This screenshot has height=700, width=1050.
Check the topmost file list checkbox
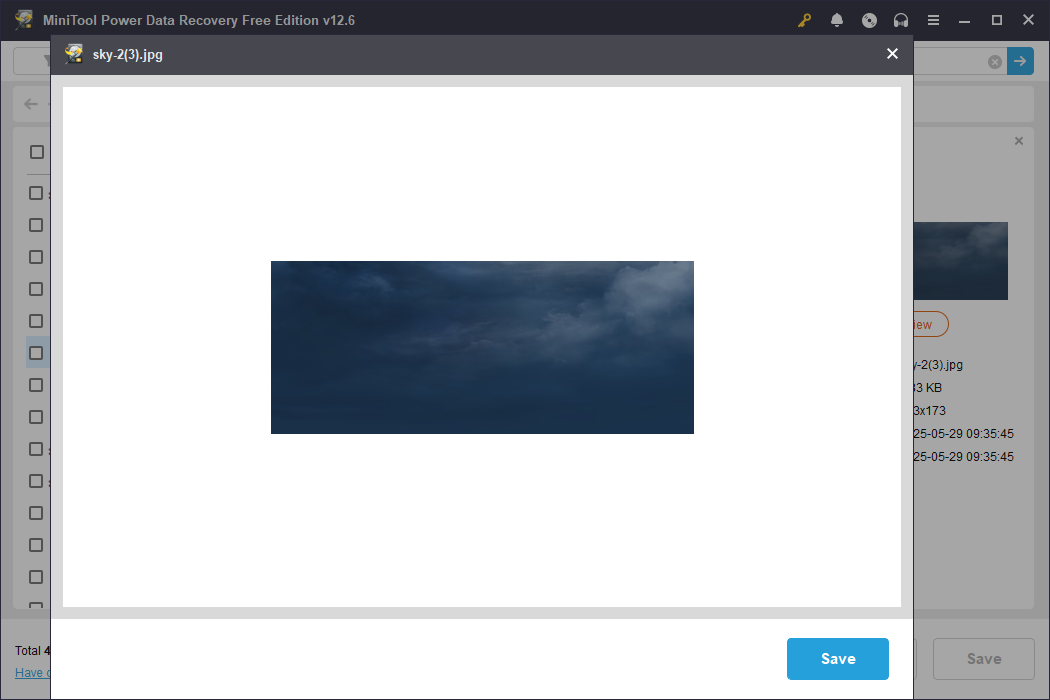click(36, 193)
